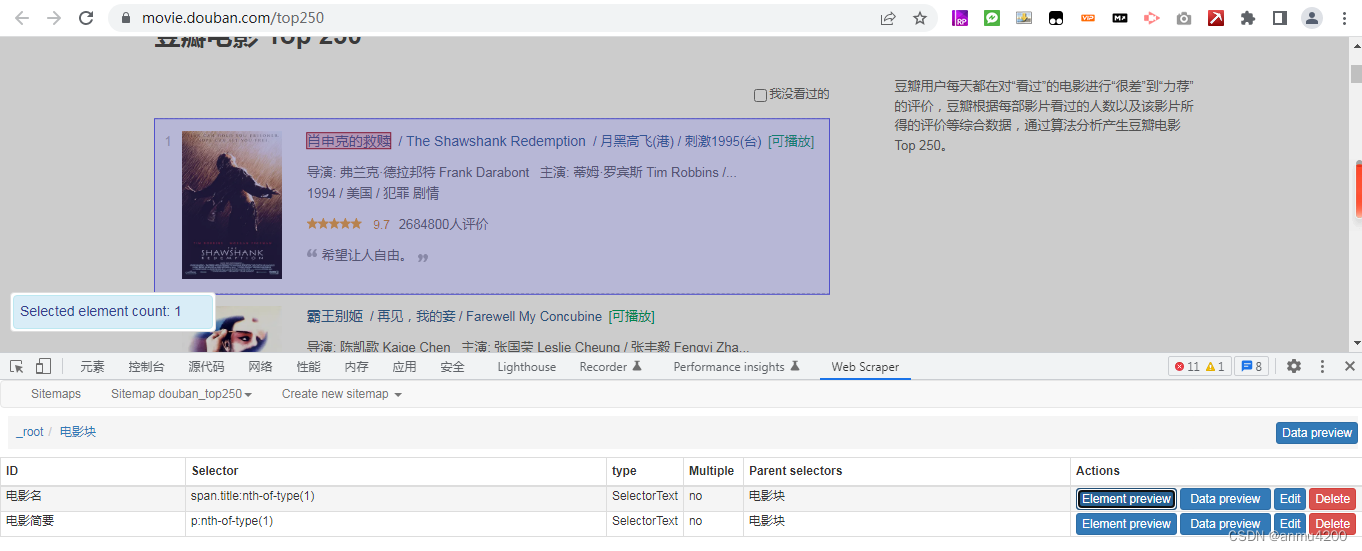Toggle the browser side panel icon
The width and height of the screenshot is (1362, 551).
(x=1279, y=18)
